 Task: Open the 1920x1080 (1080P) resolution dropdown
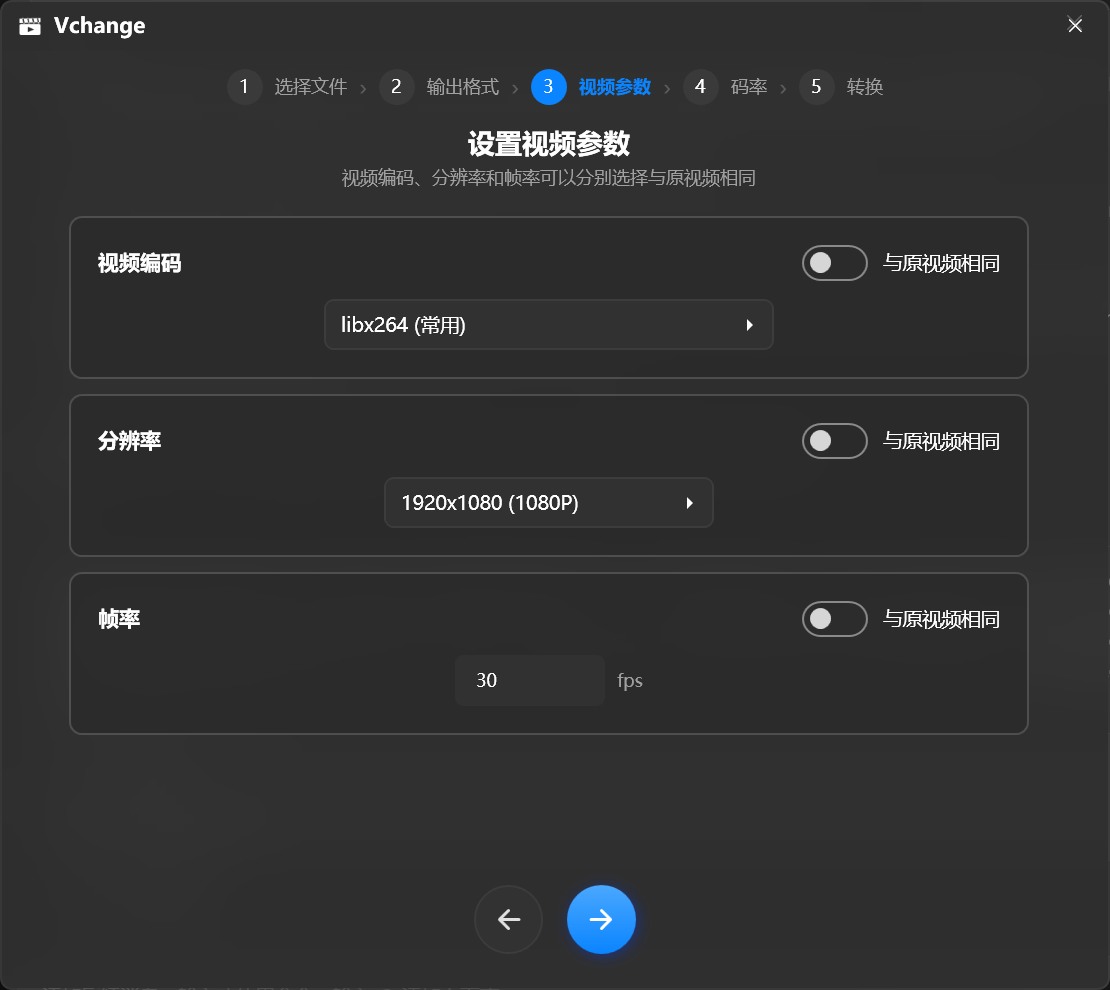coord(549,503)
